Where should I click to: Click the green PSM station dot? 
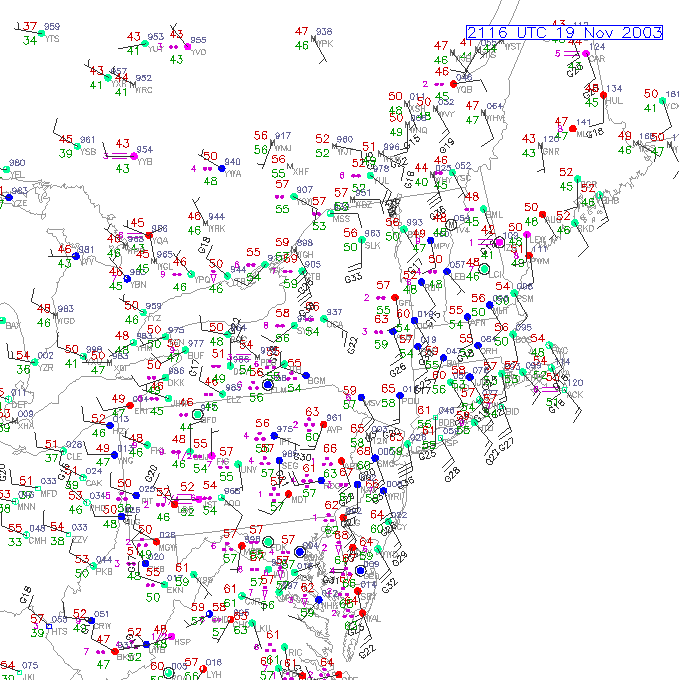click(514, 293)
